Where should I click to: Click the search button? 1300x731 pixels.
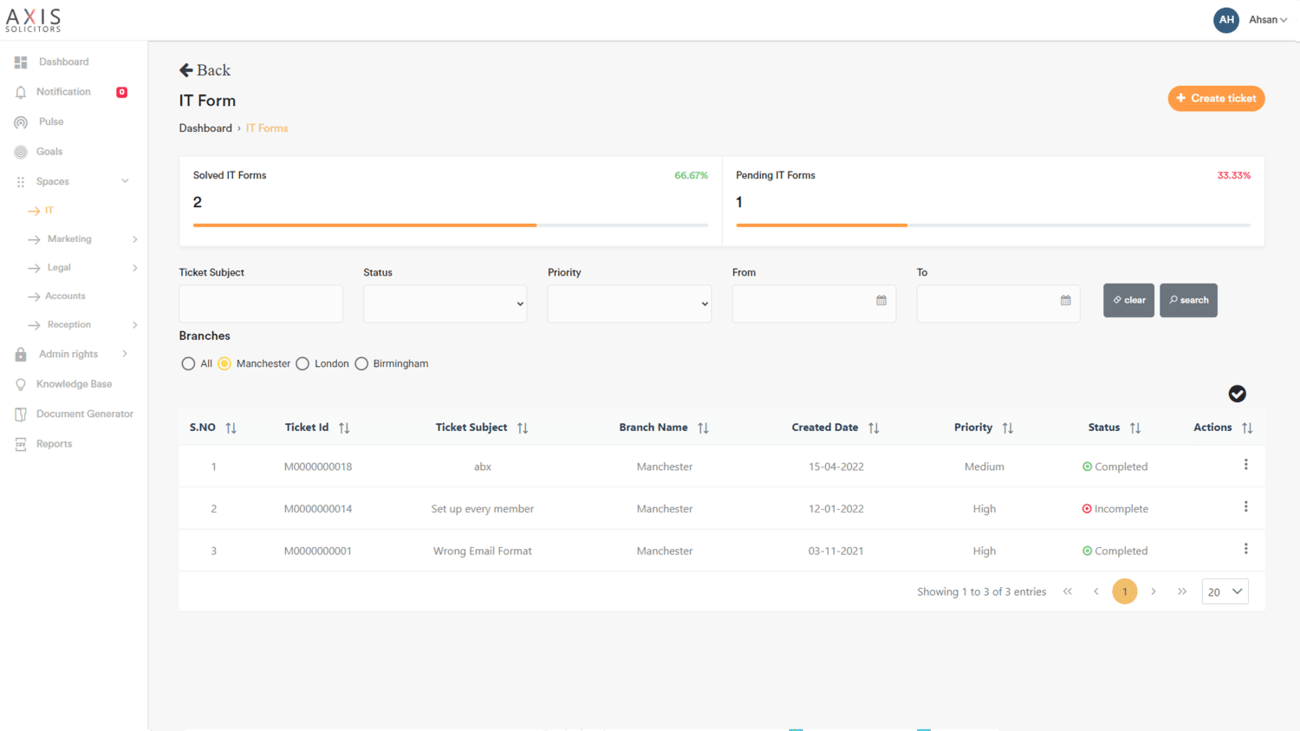click(x=1188, y=300)
